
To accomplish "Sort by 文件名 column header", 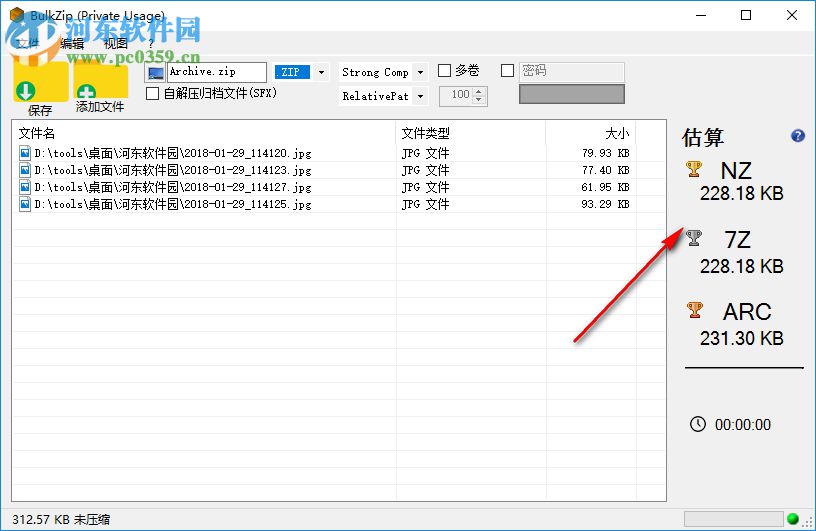I will (x=204, y=133).
